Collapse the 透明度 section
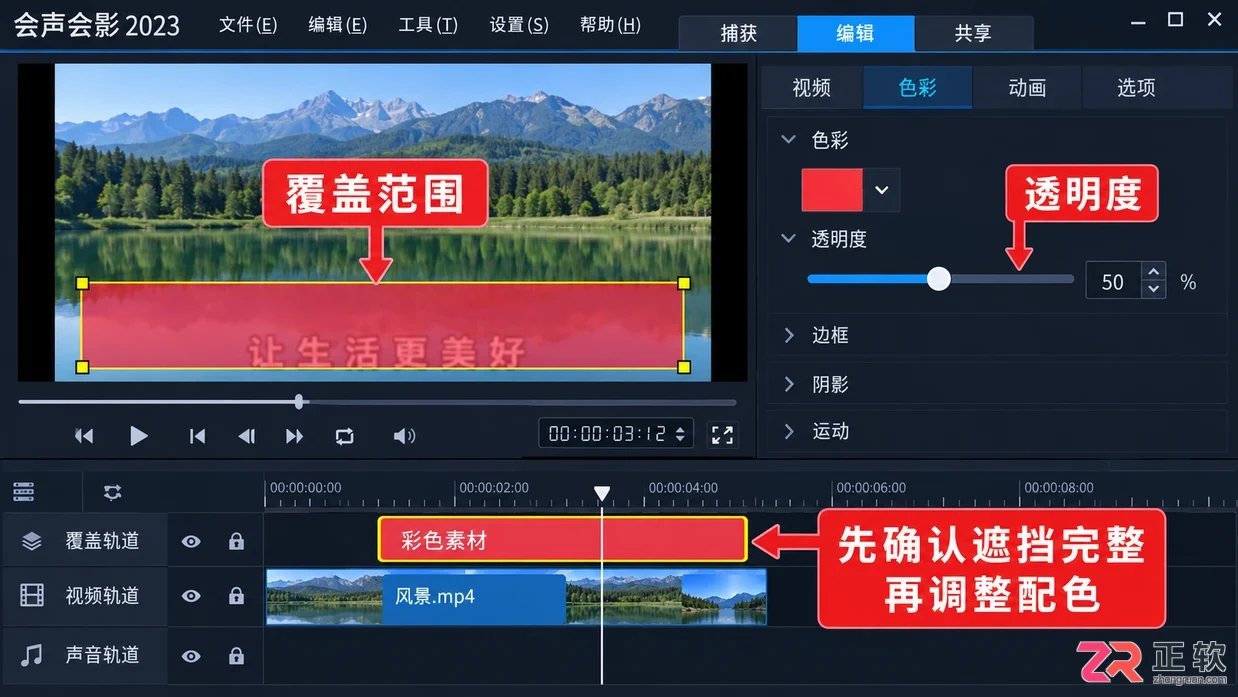The image size is (1238, 697). 789,239
